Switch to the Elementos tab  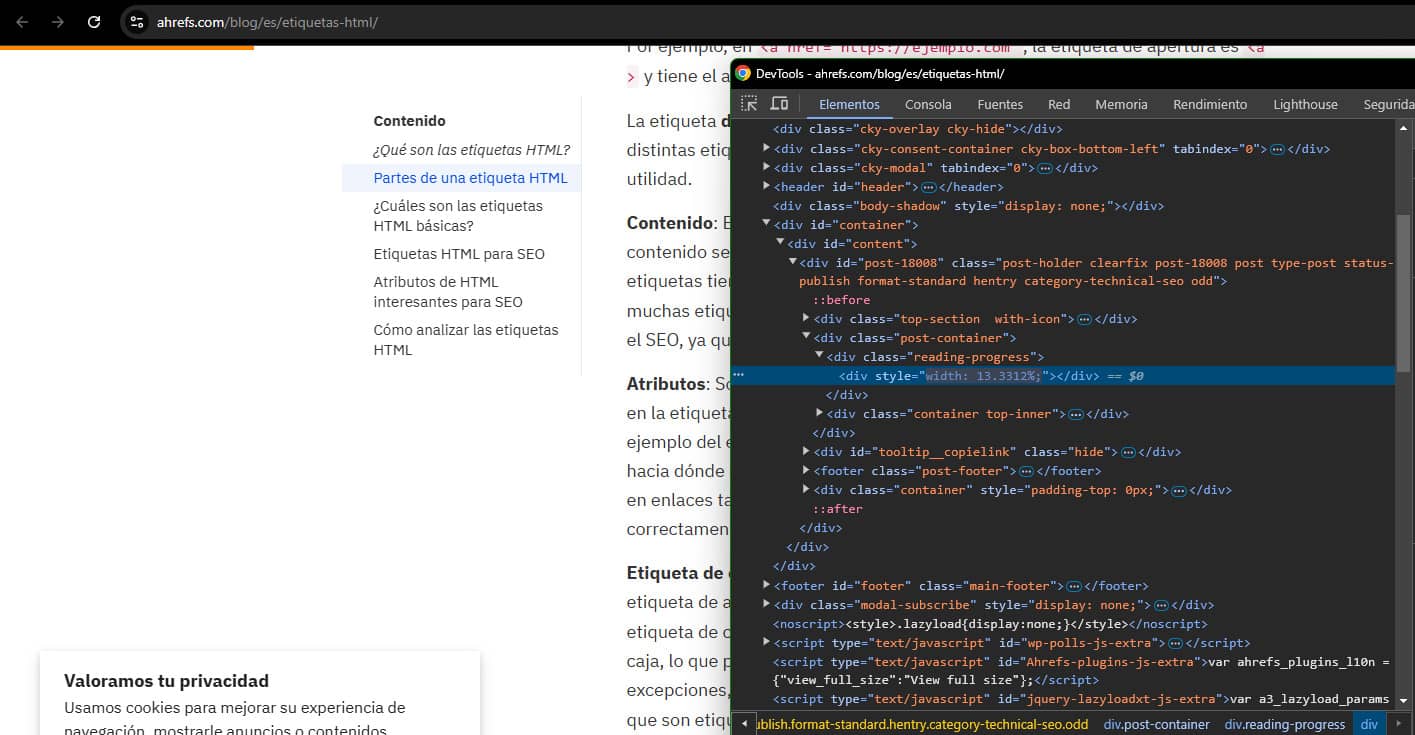(x=849, y=104)
